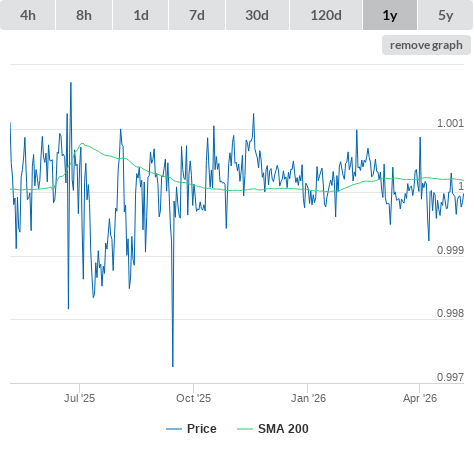Image resolution: width=474 pixels, height=455 pixels.
Task: Click the blue Price legend line marker
Action: pyautogui.click(x=174, y=429)
